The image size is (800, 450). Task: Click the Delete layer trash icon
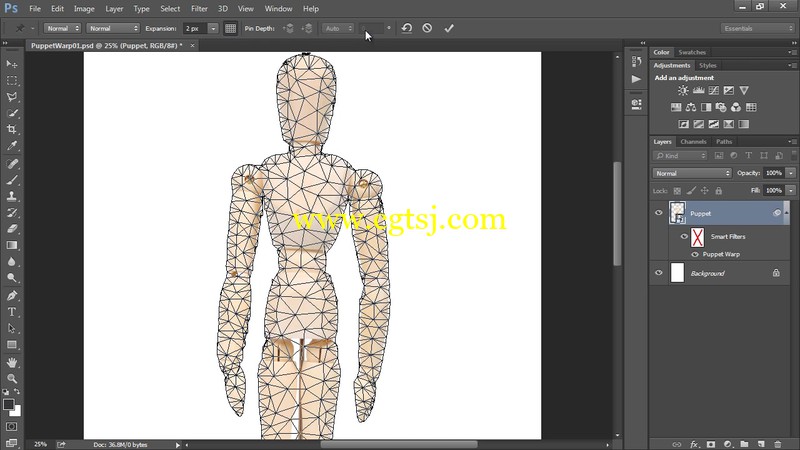778,444
